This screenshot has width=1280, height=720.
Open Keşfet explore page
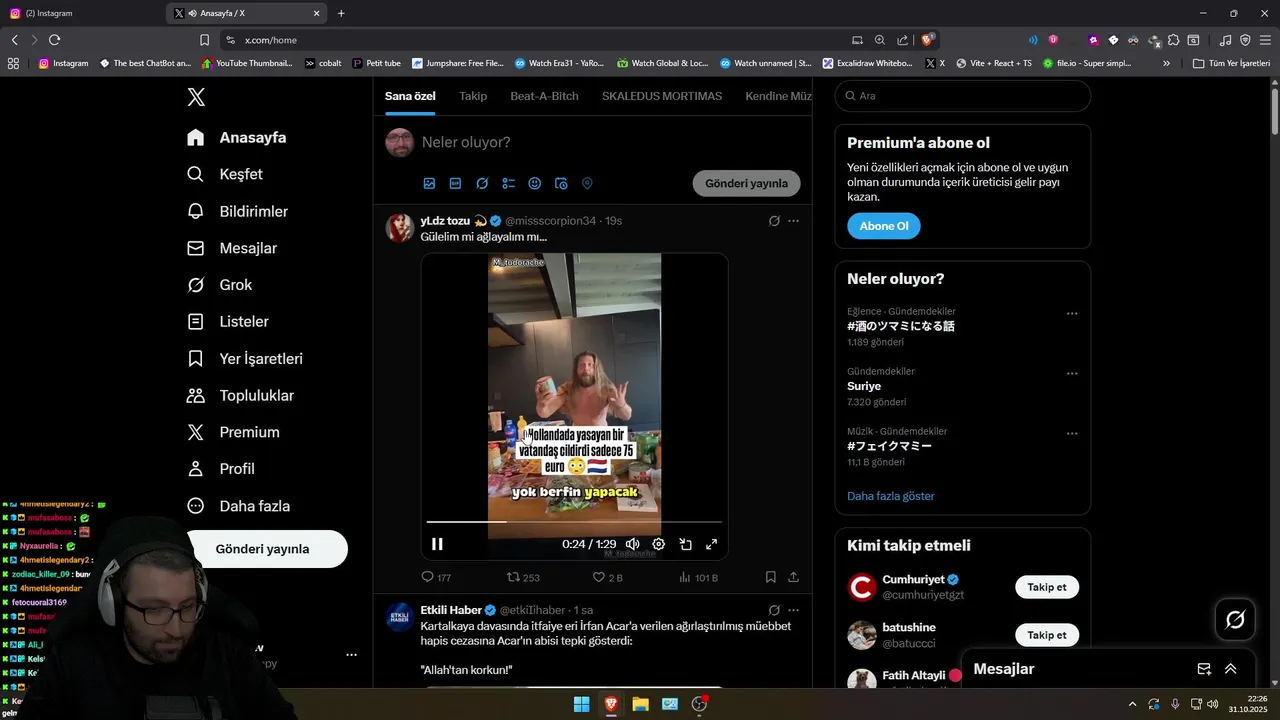click(225, 174)
